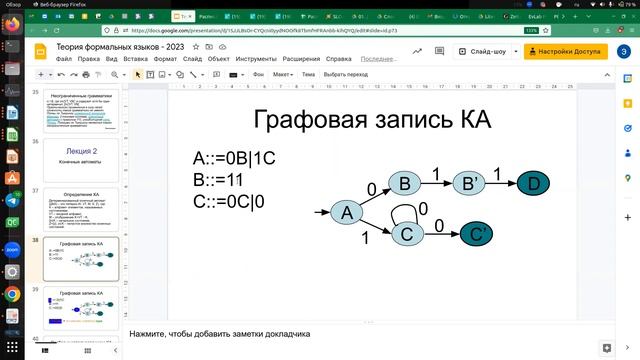Open the Инструменты menu
The width and height of the screenshot is (640, 360).
point(256,59)
